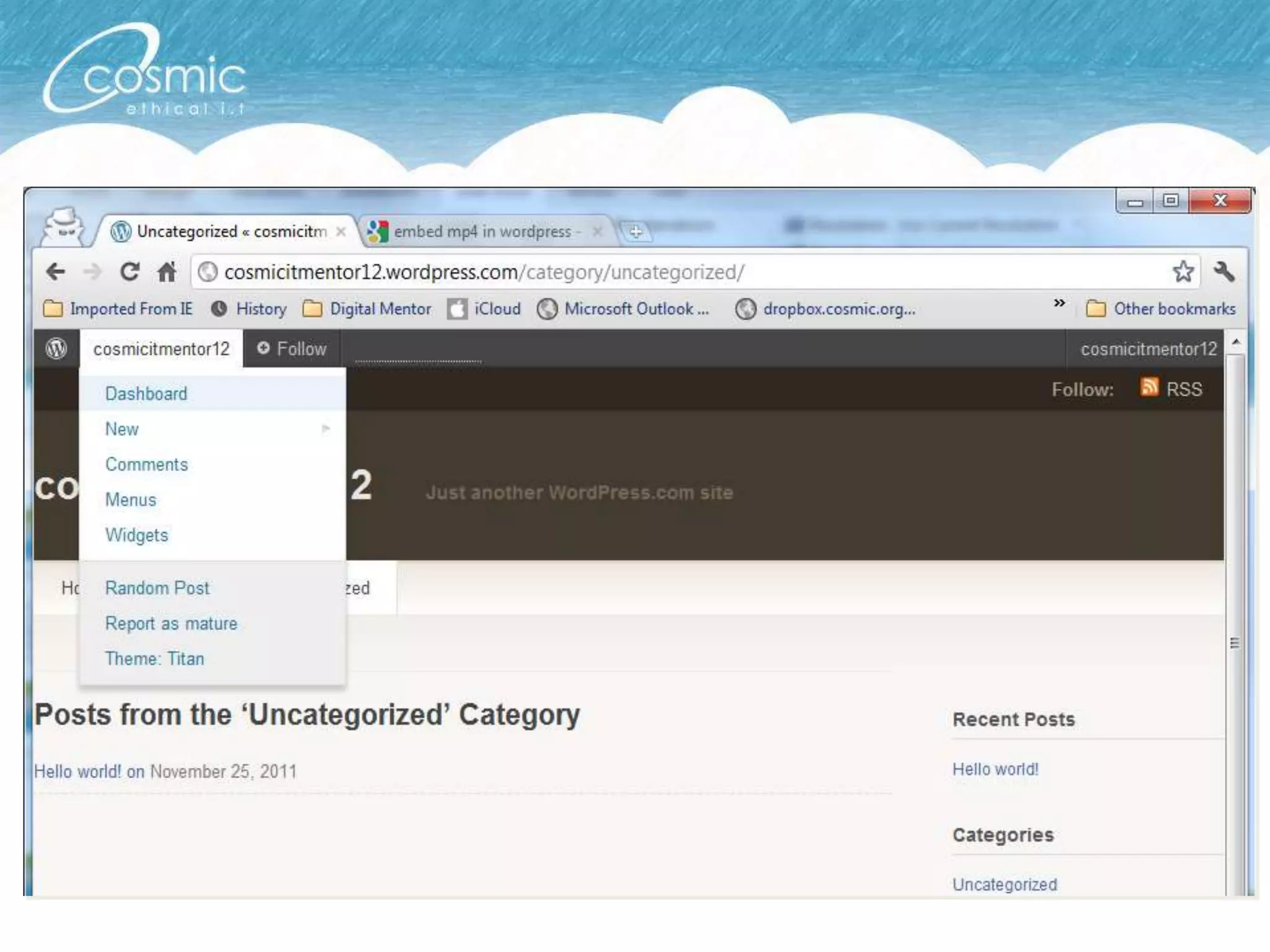This screenshot has width=1270, height=952.
Task: Choose Widgets in the dropdown menu
Action: [136, 535]
